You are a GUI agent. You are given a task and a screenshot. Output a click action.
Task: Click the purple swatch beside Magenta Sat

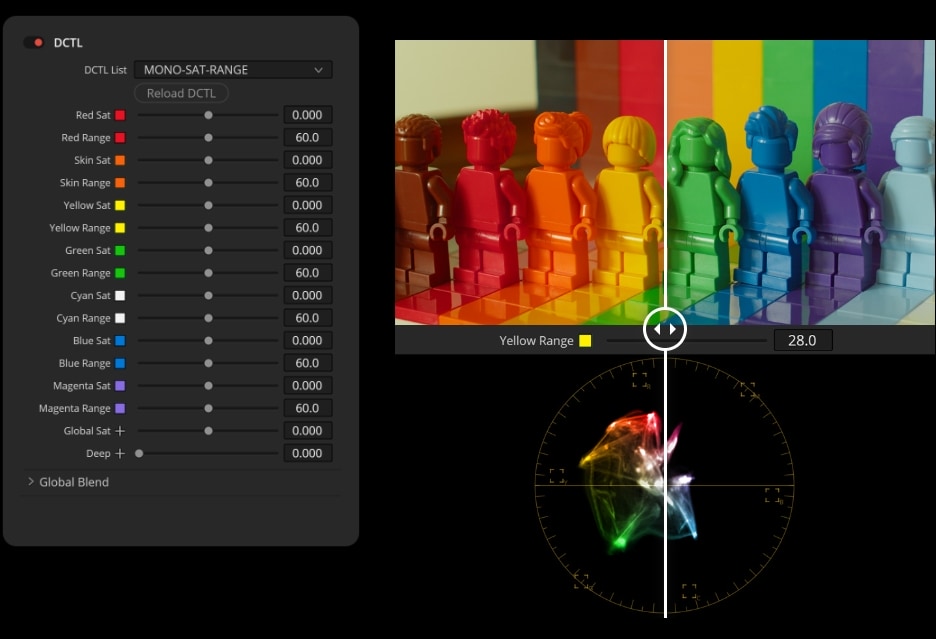pyautogui.click(x=120, y=386)
